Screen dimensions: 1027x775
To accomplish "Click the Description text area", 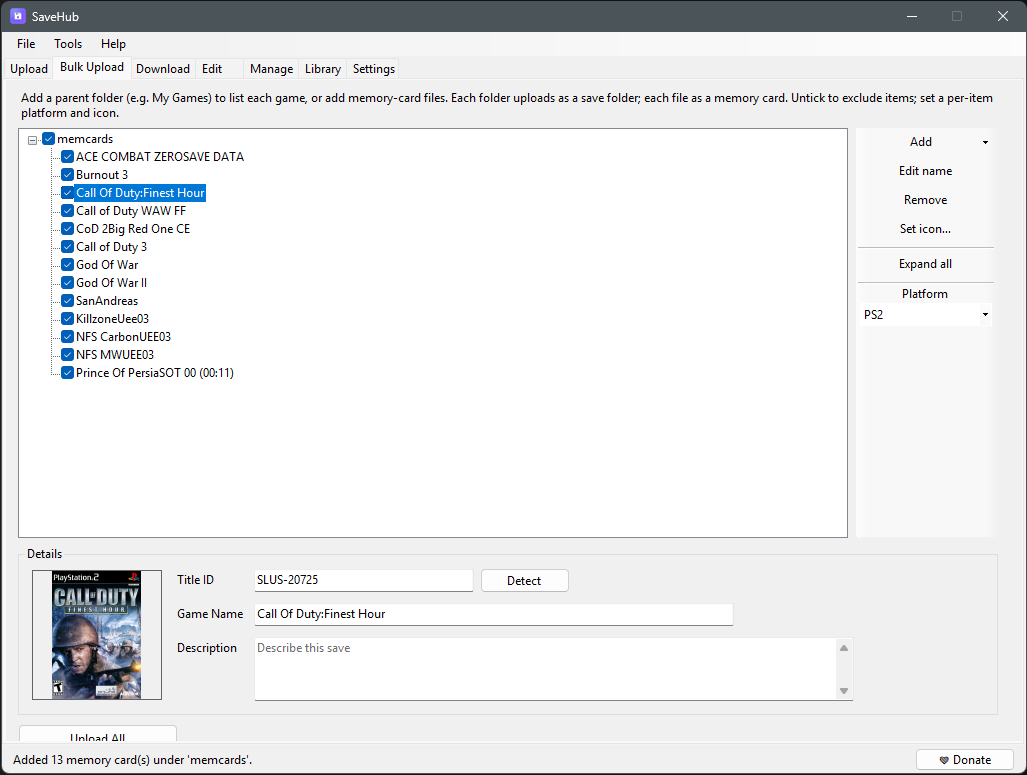I will coord(546,669).
